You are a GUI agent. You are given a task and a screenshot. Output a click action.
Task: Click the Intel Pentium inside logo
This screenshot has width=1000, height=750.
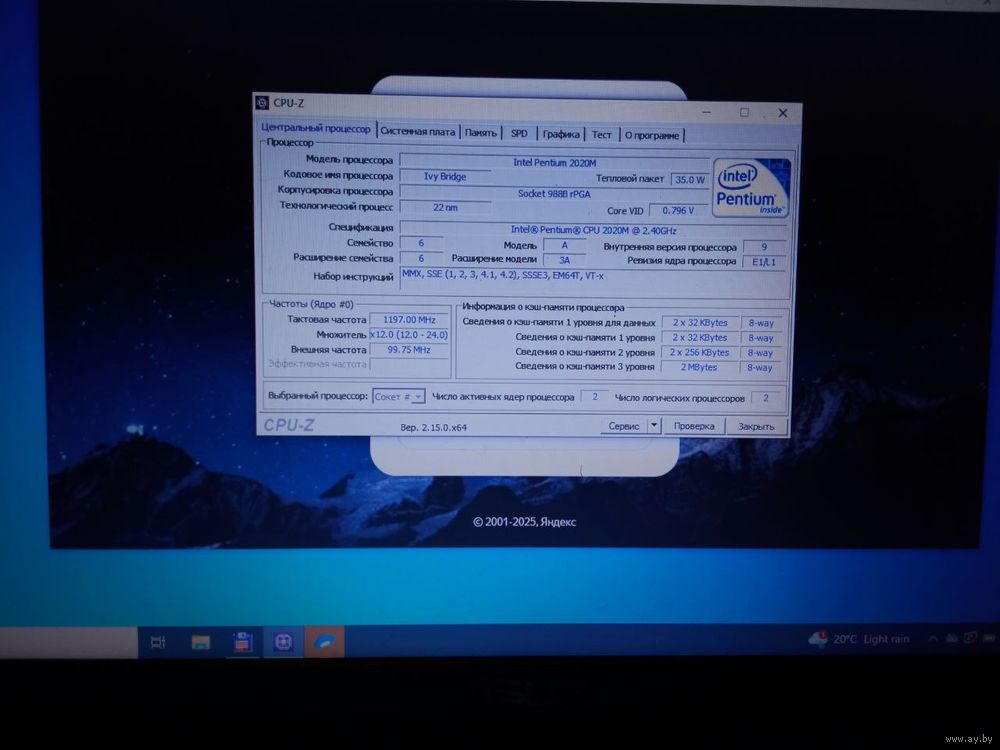(x=751, y=188)
